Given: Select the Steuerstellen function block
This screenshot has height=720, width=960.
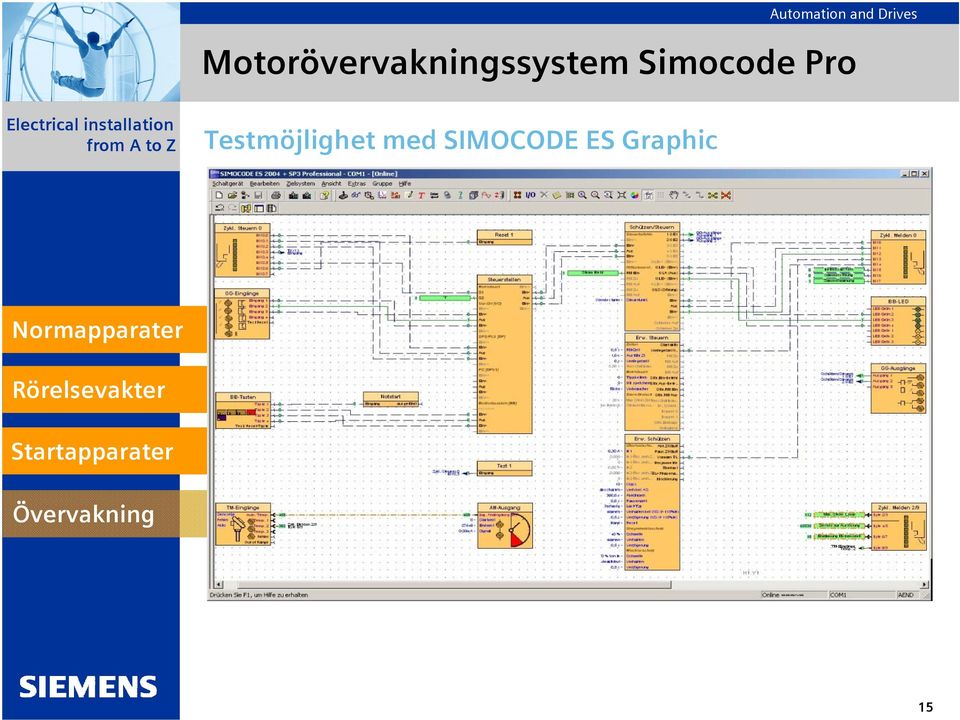Looking at the screenshot, I should tap(504, 355).
